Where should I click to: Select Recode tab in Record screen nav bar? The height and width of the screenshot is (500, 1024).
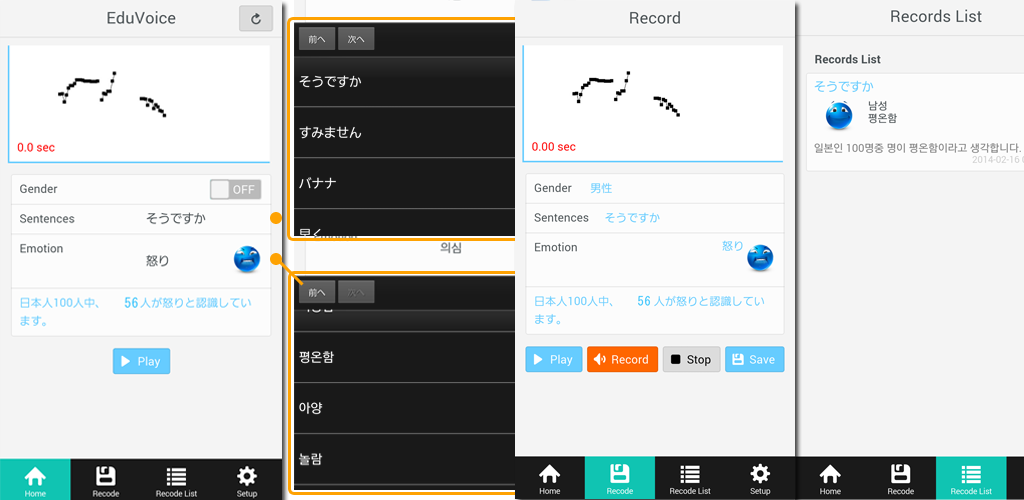620,480
